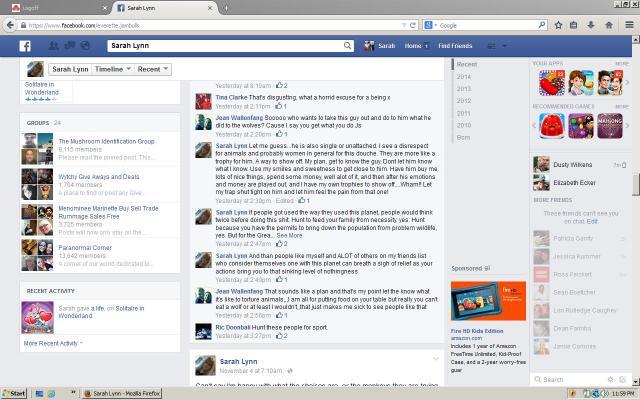Screen dimensions: 640x400
Task: Jump to Born on timeline
Action: click(463, 138)
